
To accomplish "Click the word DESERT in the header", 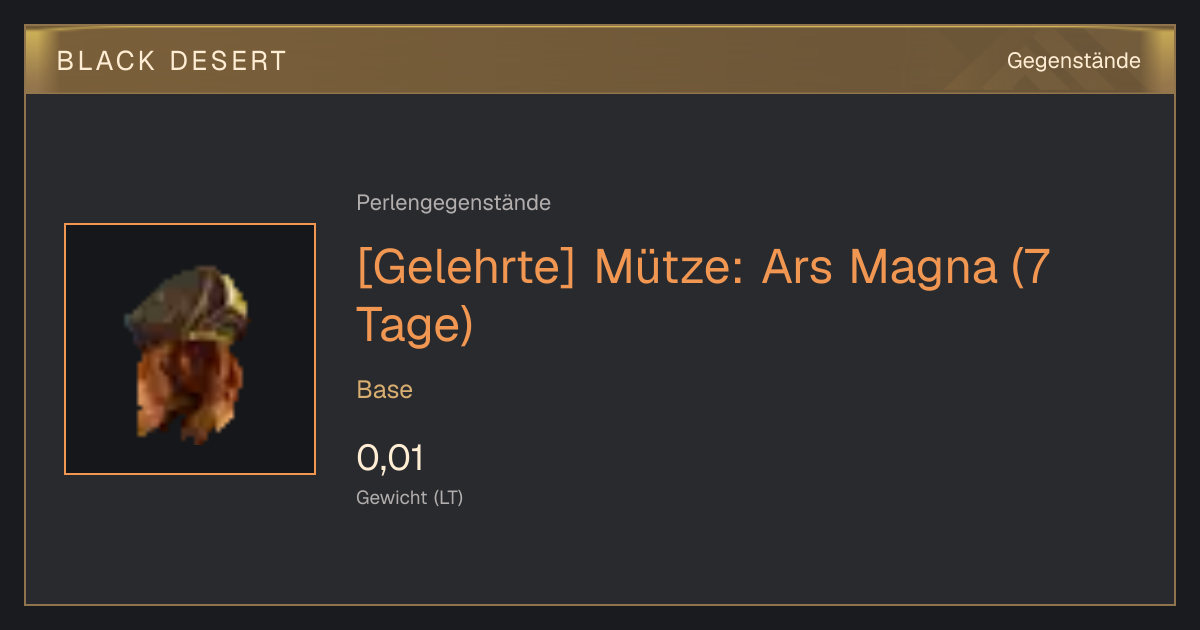I will (229, 61).
